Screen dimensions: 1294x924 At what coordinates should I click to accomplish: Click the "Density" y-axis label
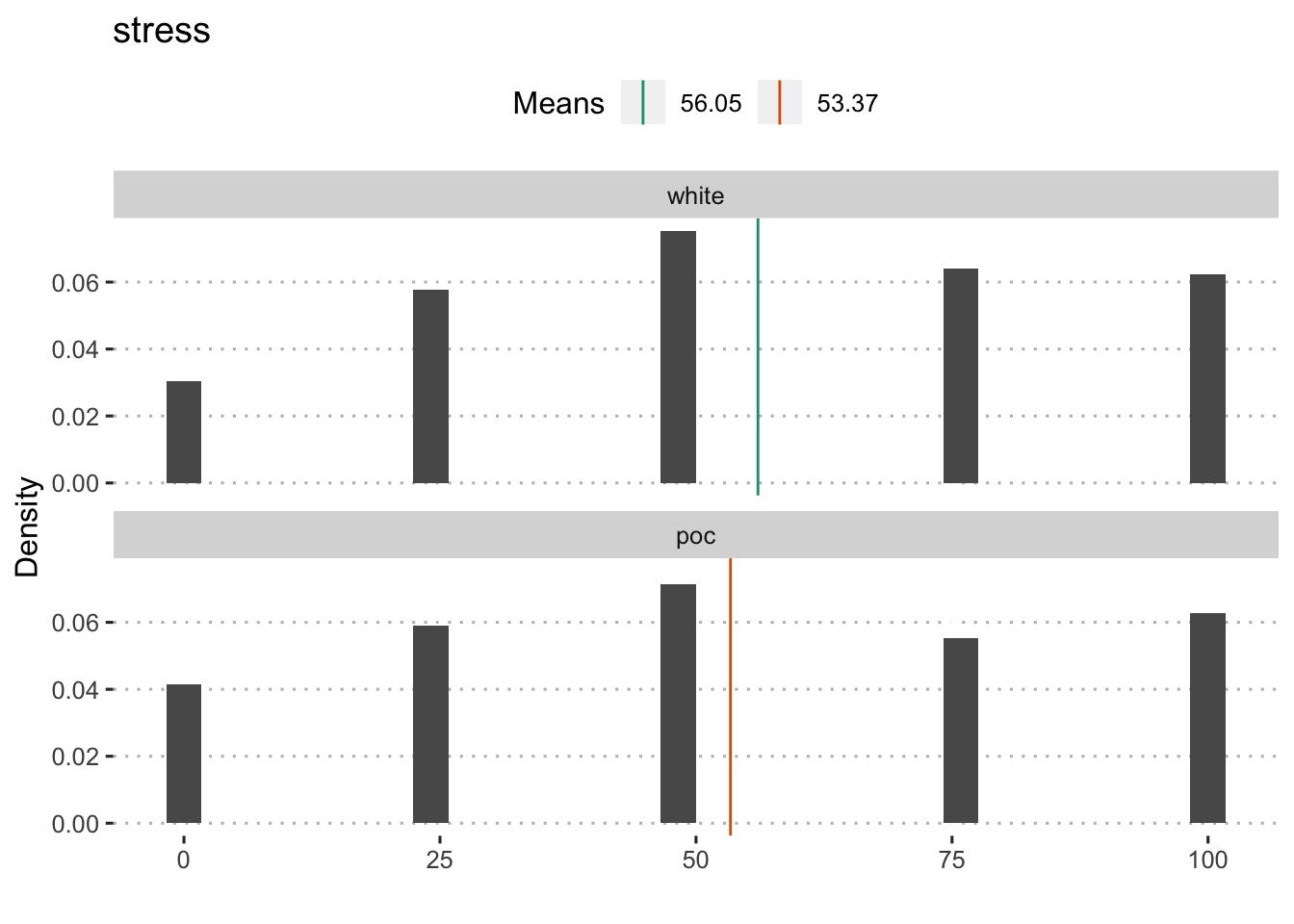(x=28, y=526)
